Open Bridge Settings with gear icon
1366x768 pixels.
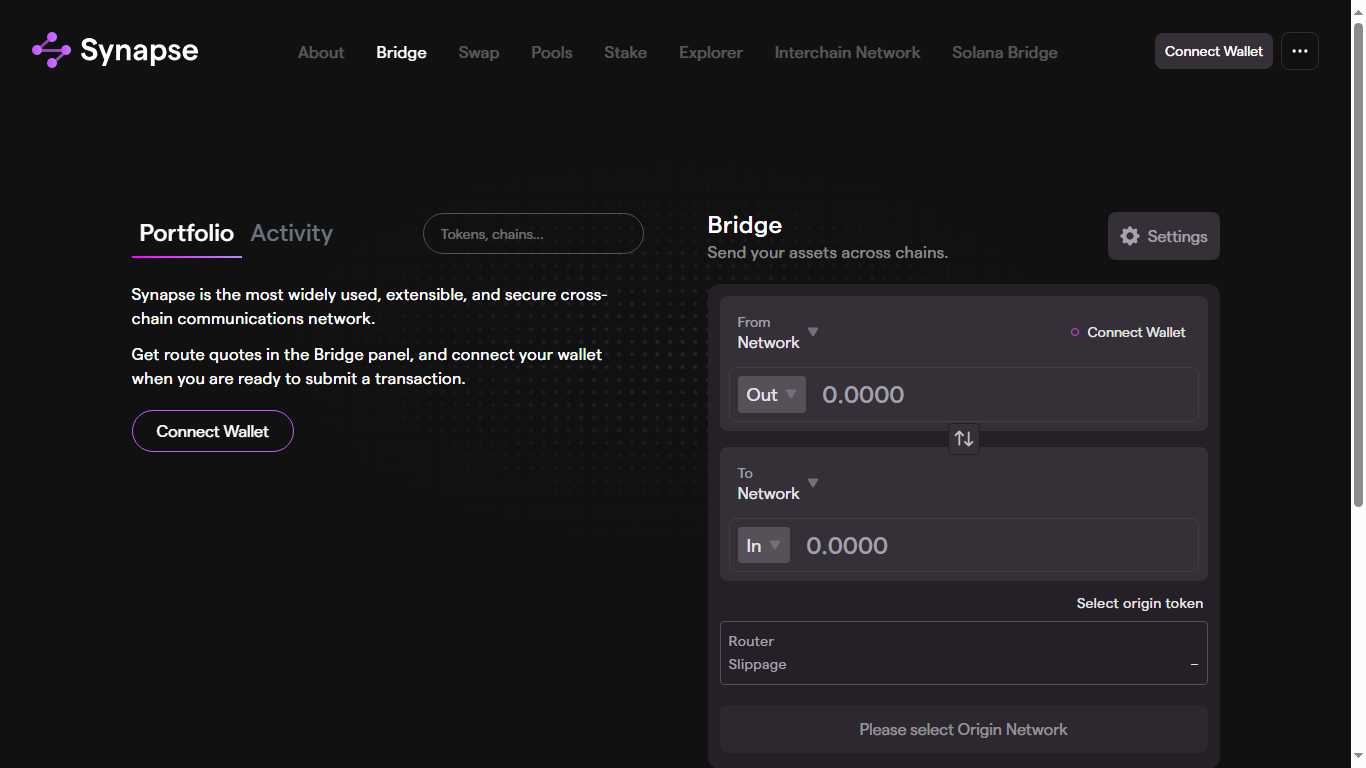[x=1163, y=236]
